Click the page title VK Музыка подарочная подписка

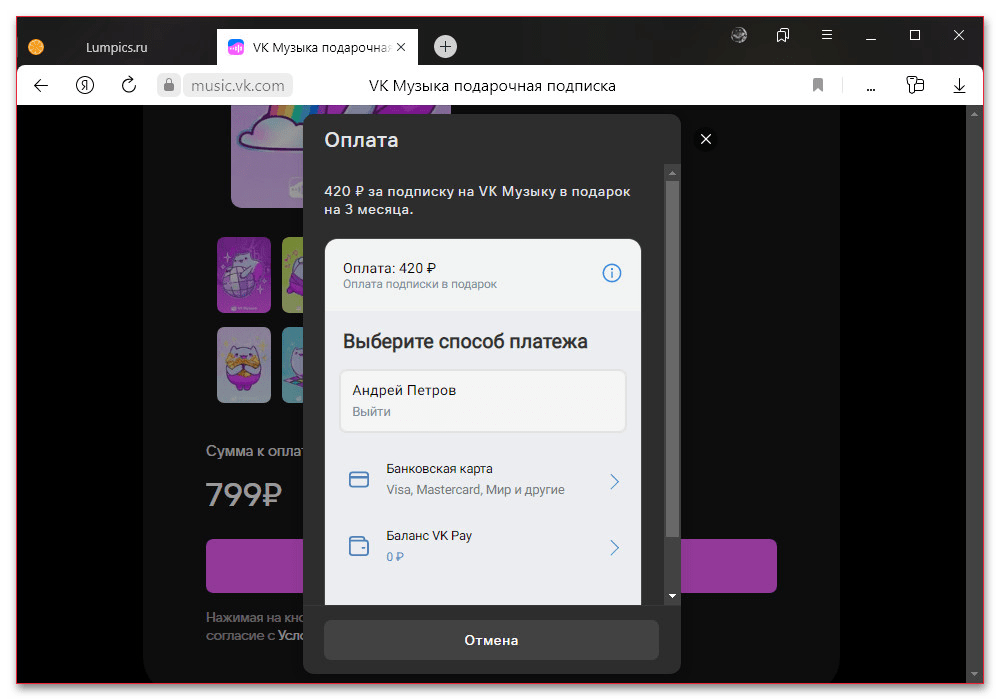point(492,85)
